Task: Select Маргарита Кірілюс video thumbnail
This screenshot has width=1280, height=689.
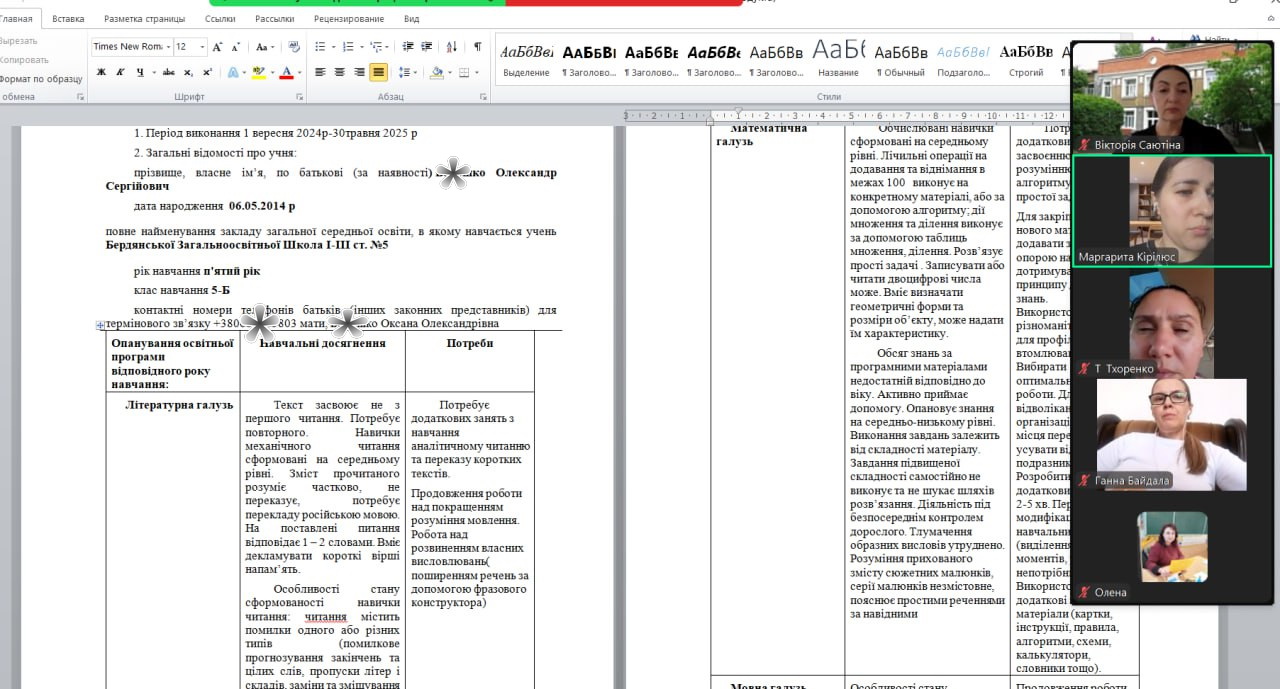Action: 1172,211
